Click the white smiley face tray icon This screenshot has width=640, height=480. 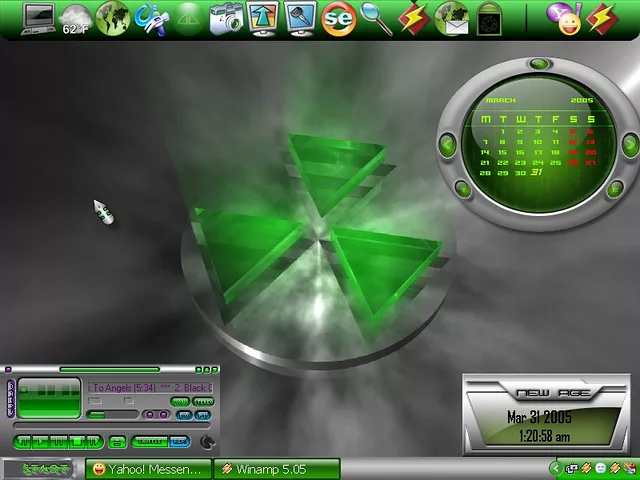point(600,468)
